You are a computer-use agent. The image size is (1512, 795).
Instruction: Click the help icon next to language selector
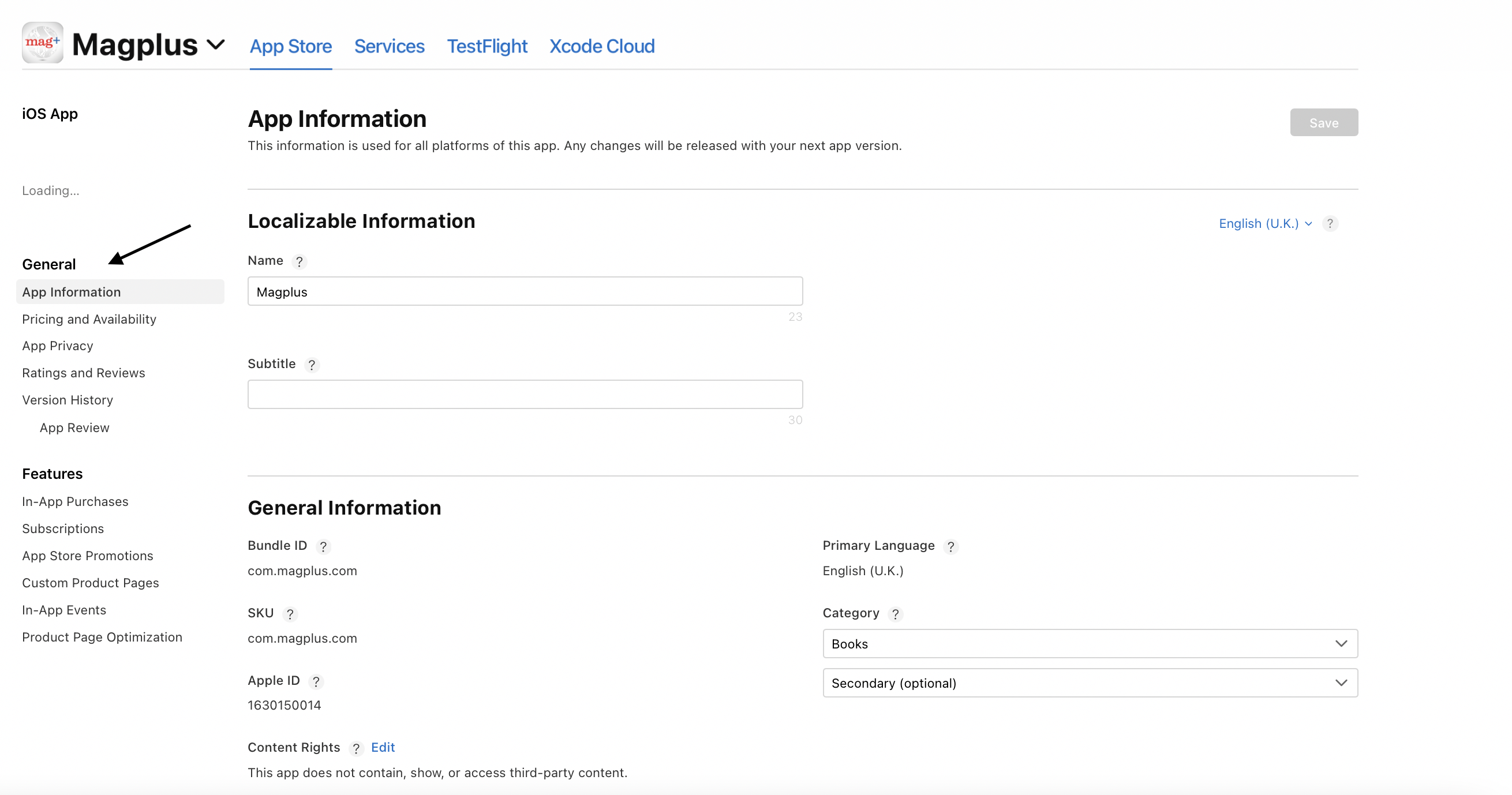[1330, 223]
